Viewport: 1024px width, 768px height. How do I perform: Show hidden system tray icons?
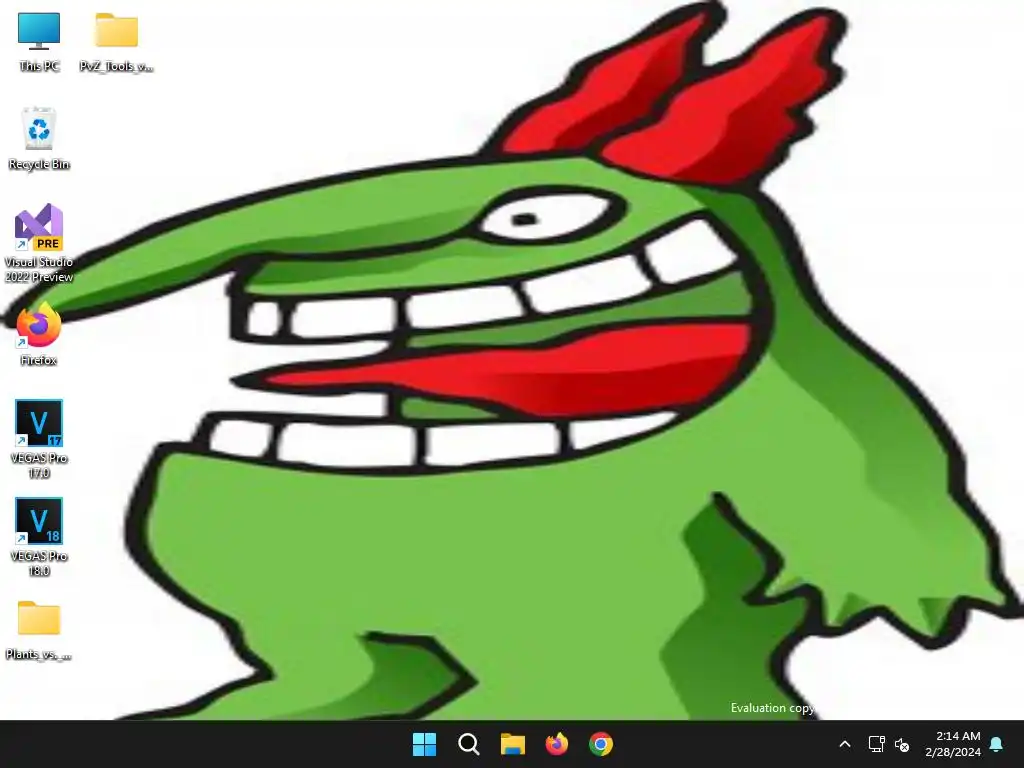pos(844,744)
